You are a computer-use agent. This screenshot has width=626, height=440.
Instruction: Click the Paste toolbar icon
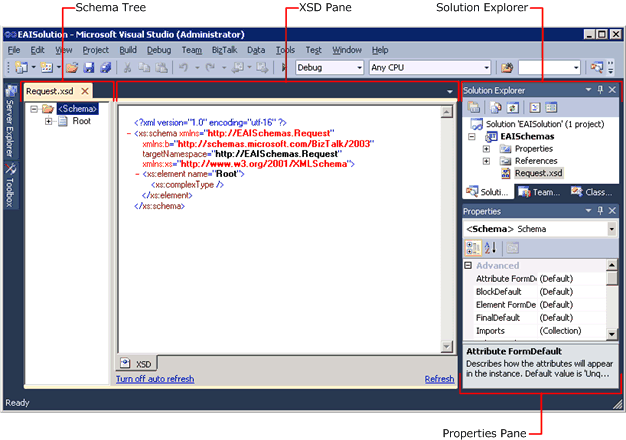[x=161, y=67]
